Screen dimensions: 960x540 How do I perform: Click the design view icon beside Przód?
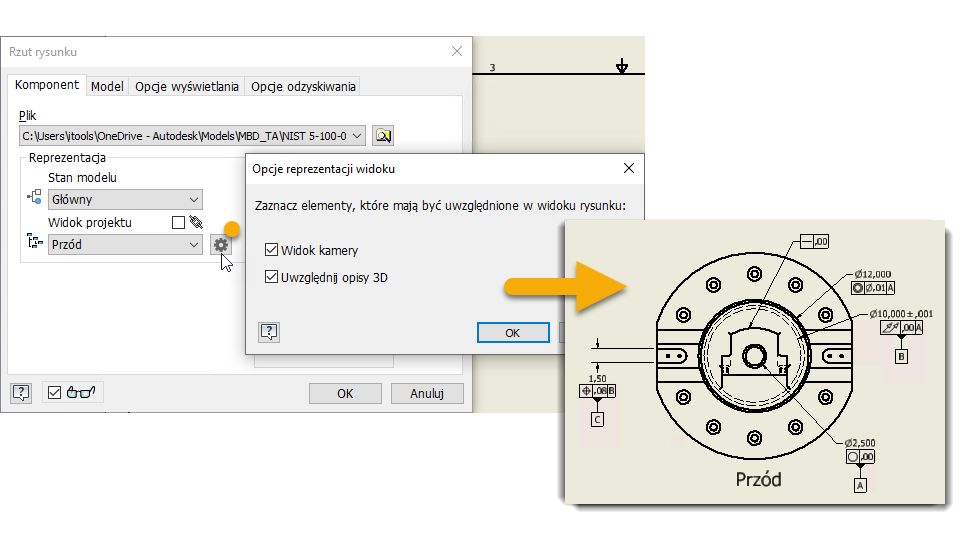click(35, 242)
